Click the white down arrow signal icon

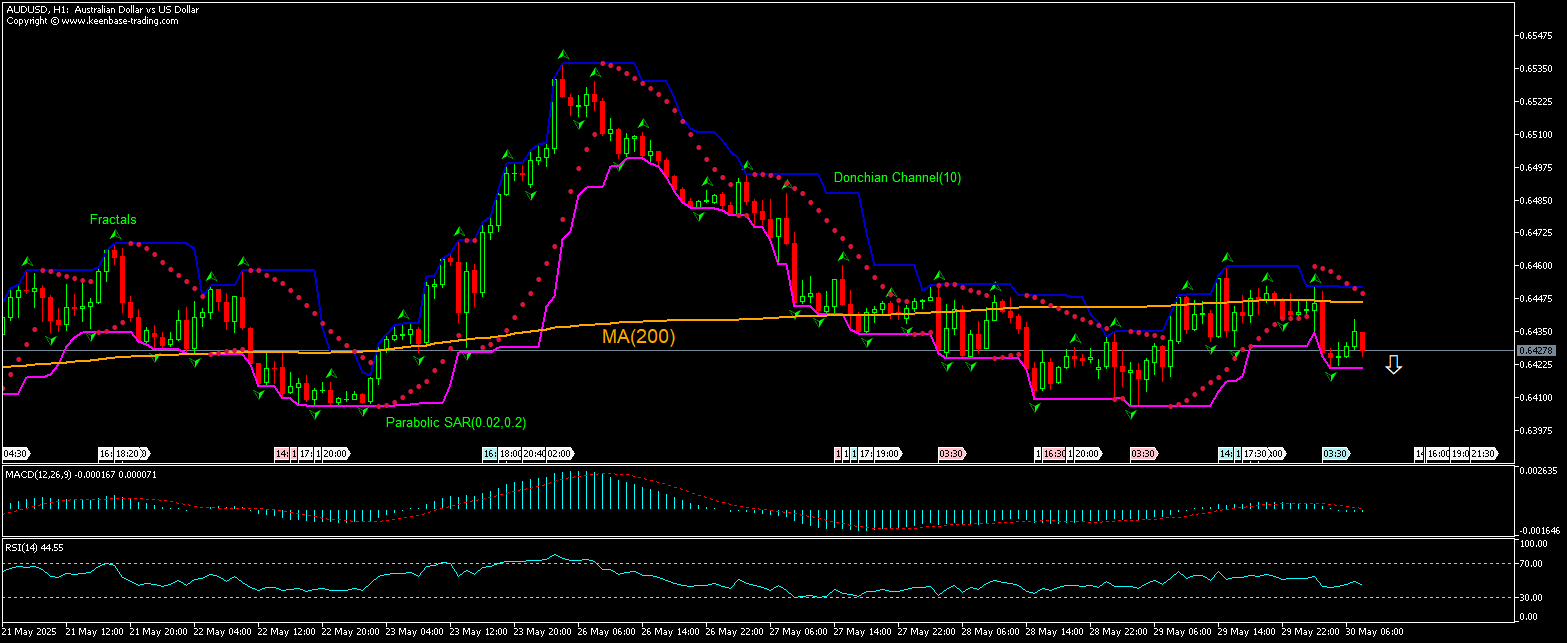tap(1392, 366)
